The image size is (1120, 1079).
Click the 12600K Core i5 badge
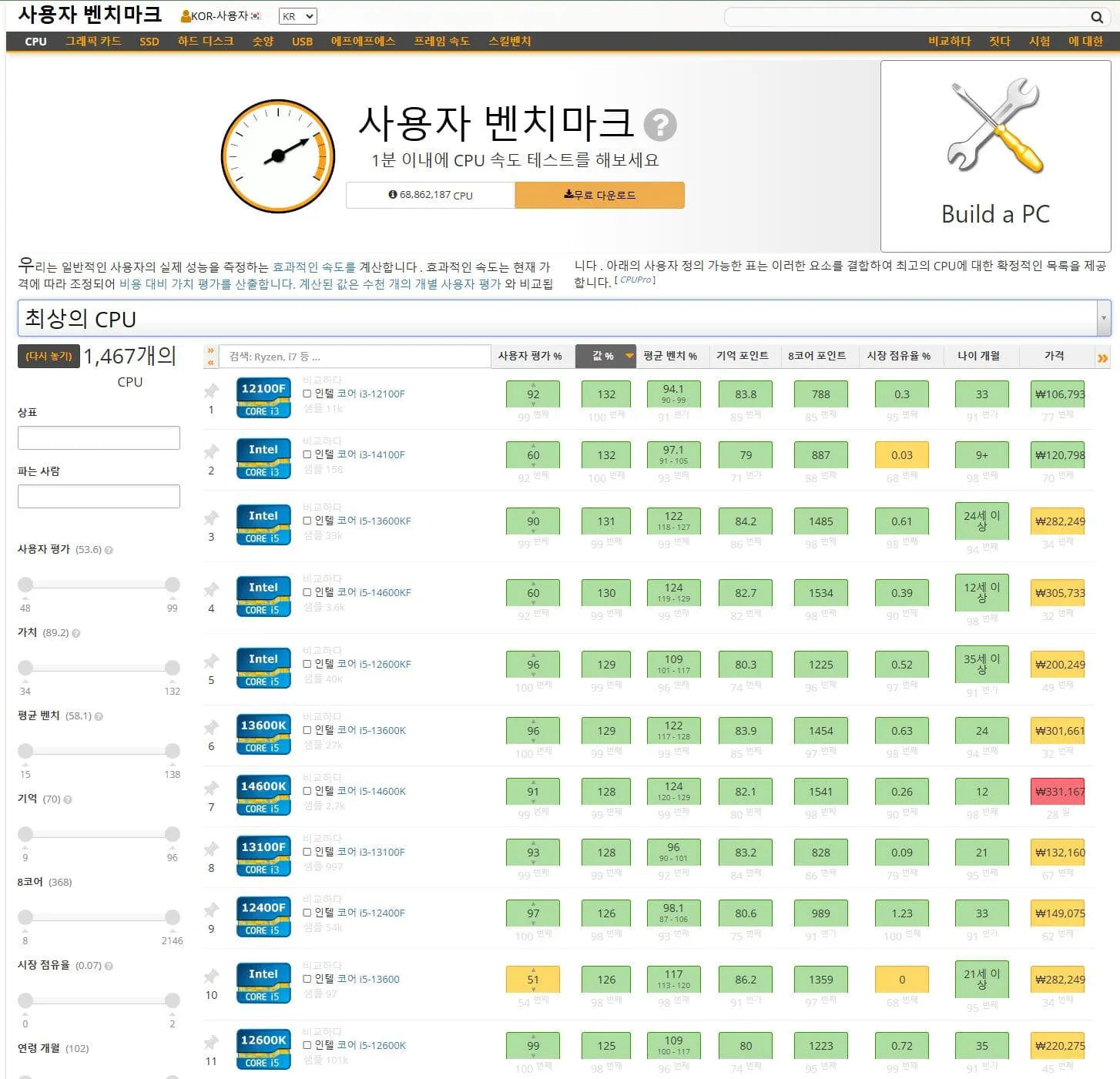tap(263, 1050)
